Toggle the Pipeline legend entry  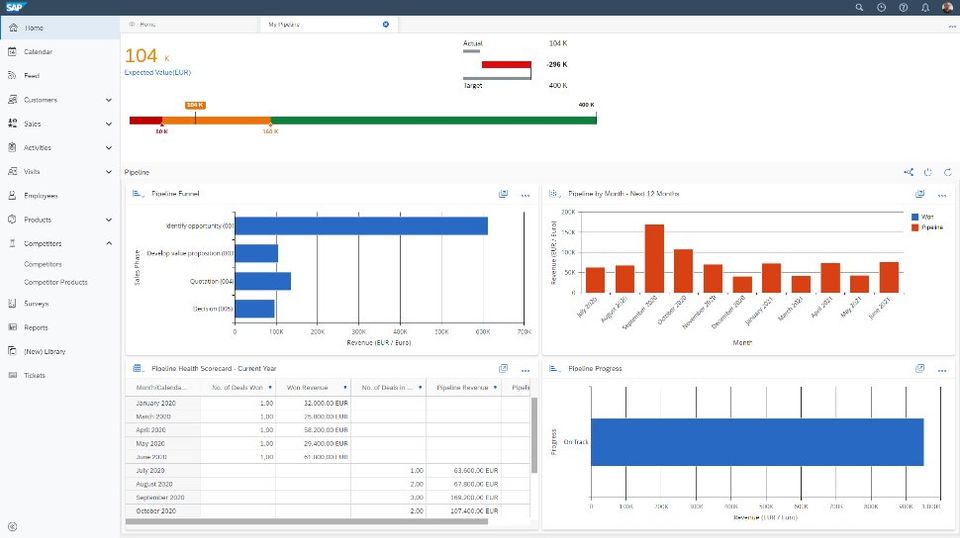coord(927,227)
